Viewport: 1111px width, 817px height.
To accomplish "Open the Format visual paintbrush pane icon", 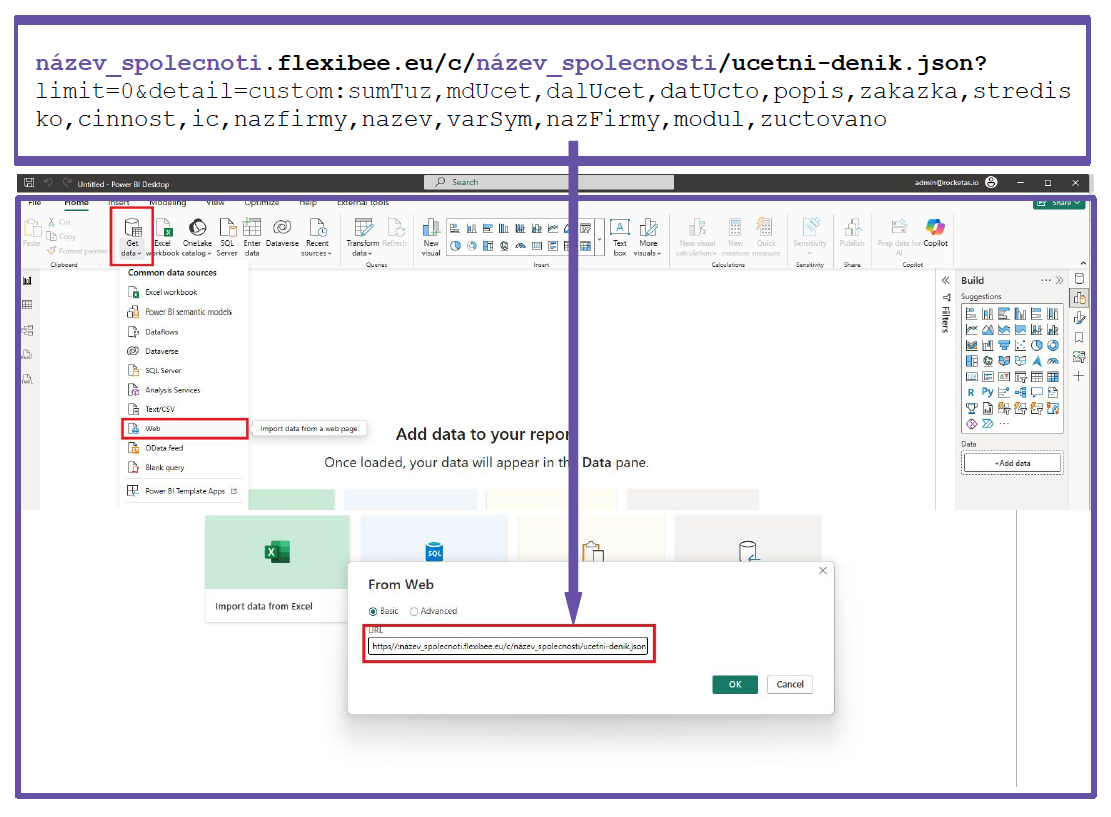I will [1079, 318].
